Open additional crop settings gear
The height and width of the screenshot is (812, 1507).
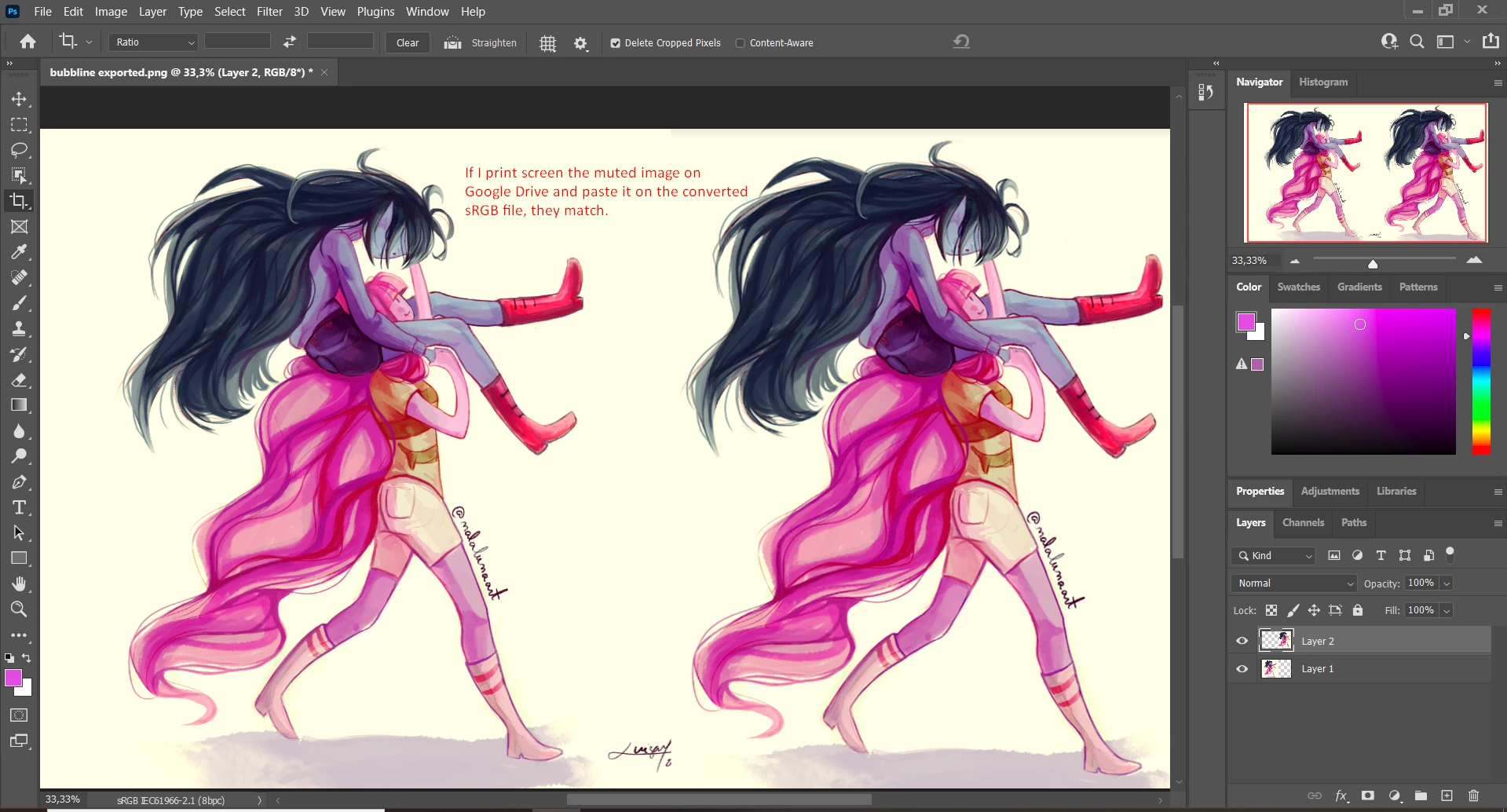pos(580,43)
